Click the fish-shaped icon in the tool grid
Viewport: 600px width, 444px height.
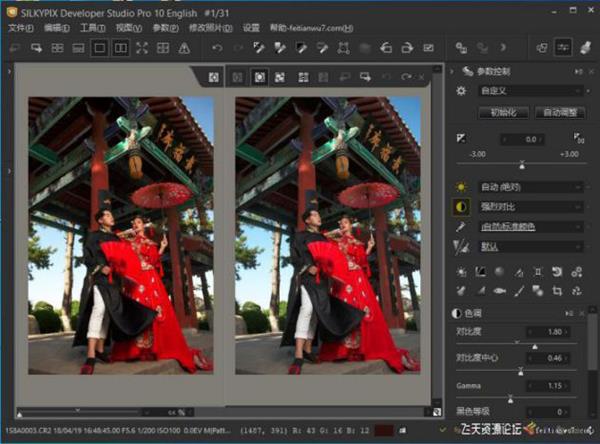point(499,291)
